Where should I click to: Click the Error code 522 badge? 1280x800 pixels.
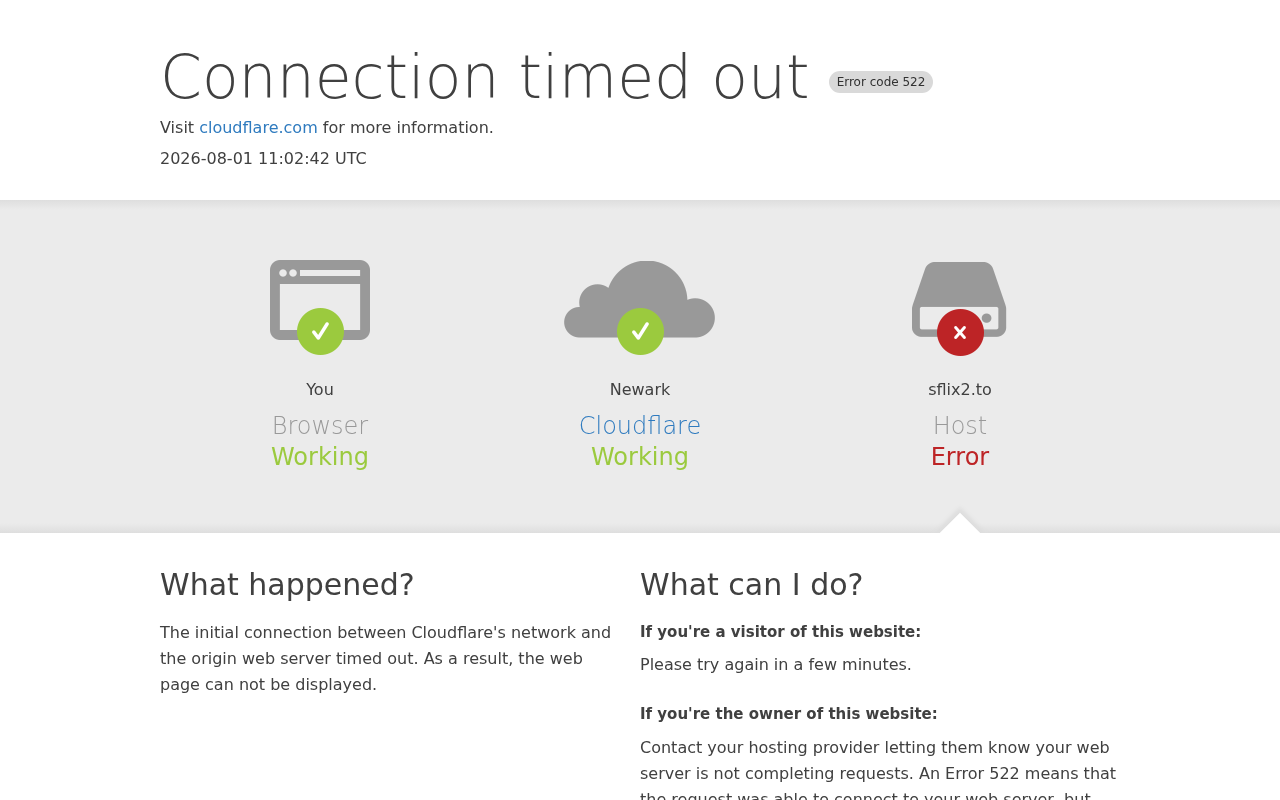(x=881, y=82)
